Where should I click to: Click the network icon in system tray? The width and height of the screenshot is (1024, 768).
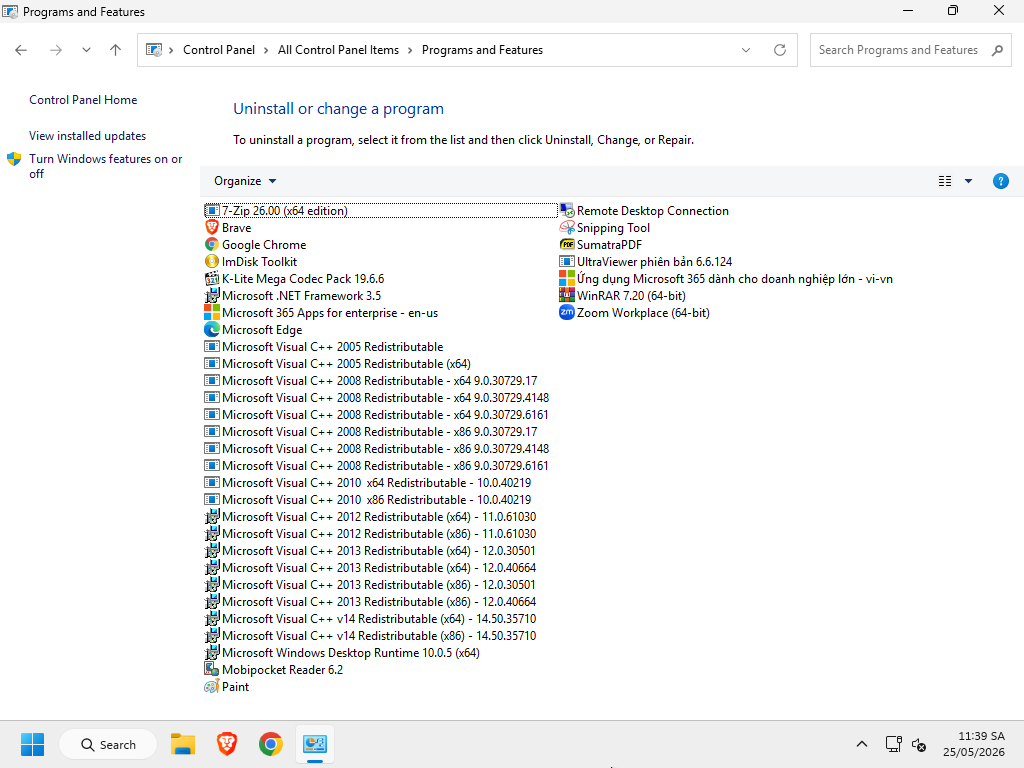(x=893, y=744)
